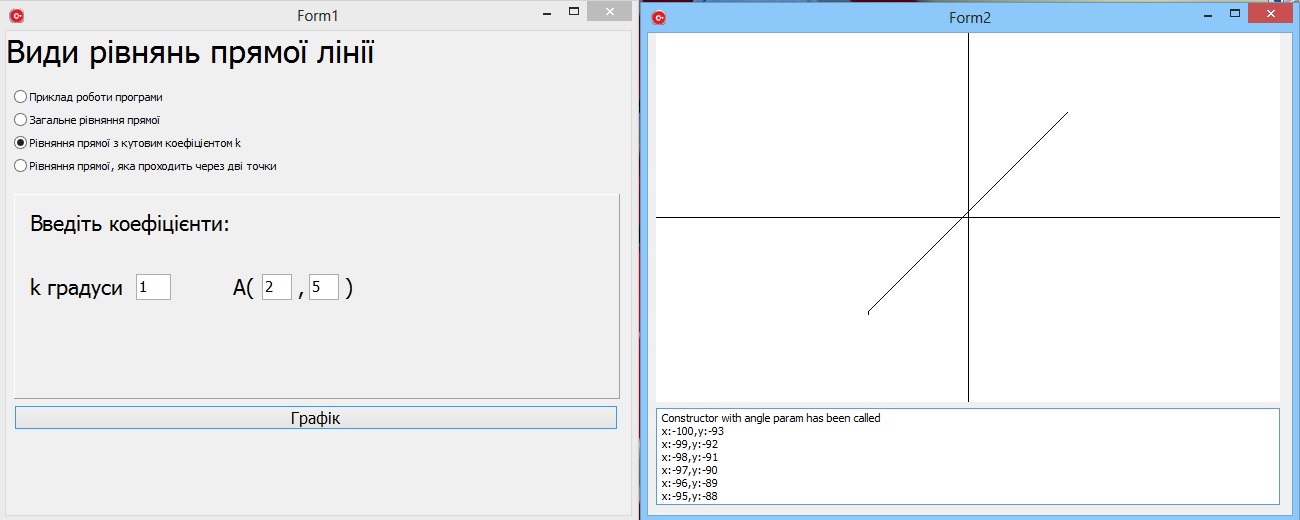Click the second A coordinate field containing 5

click(x=324, y=287)
